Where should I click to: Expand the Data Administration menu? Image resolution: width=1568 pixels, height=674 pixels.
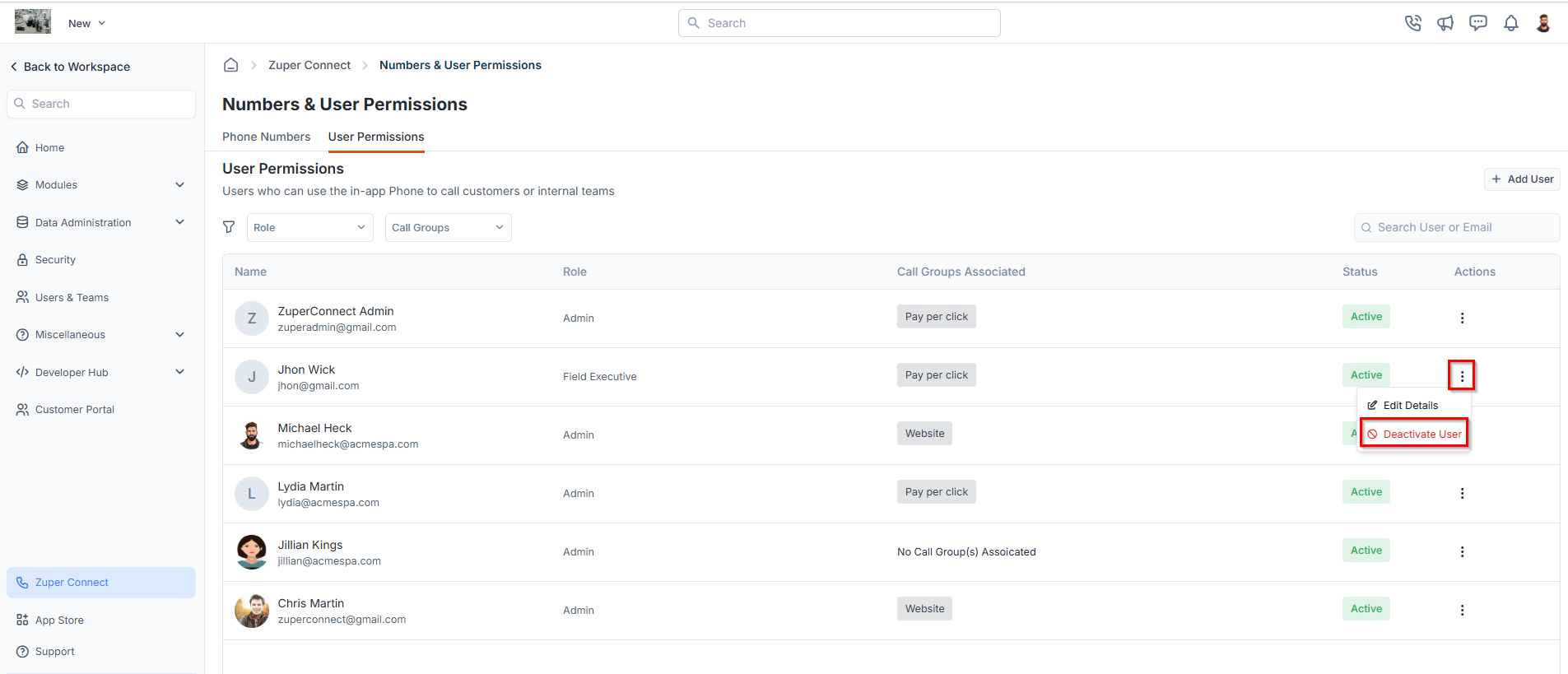[x=101, y=222]
